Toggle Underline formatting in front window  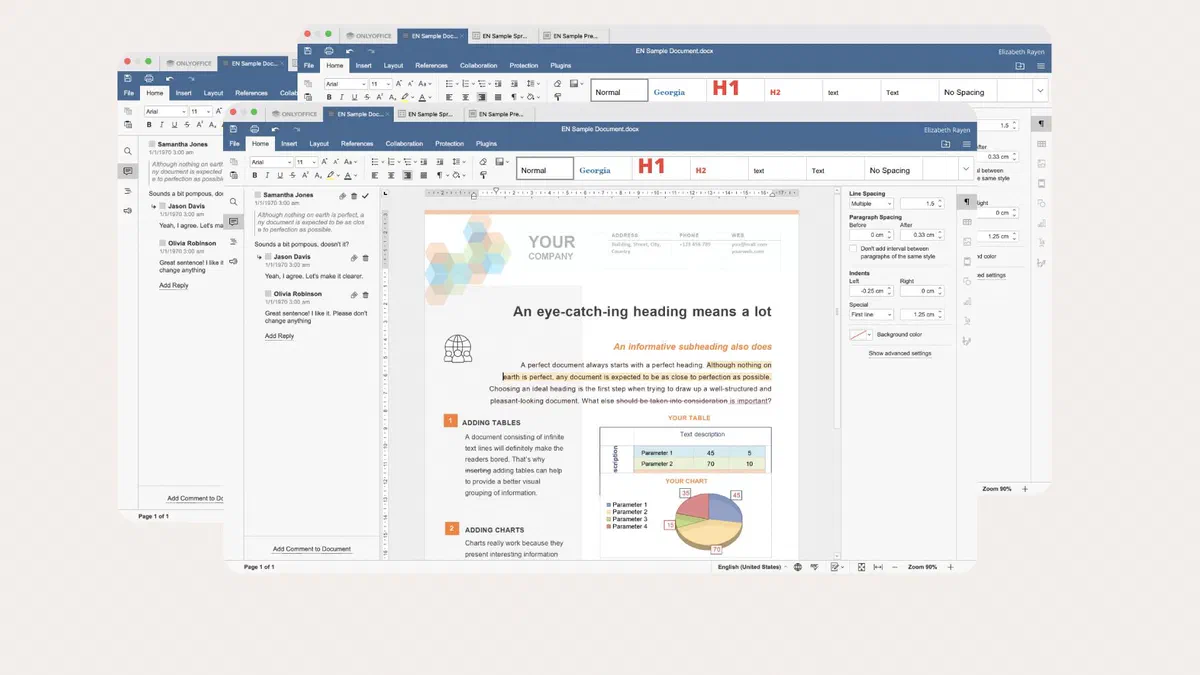[280, 175]
